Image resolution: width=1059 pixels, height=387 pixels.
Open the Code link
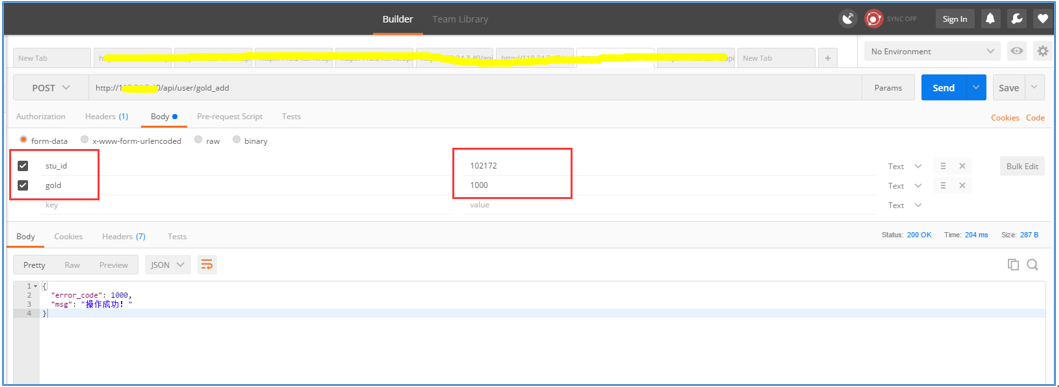[x=1035, y=118]
